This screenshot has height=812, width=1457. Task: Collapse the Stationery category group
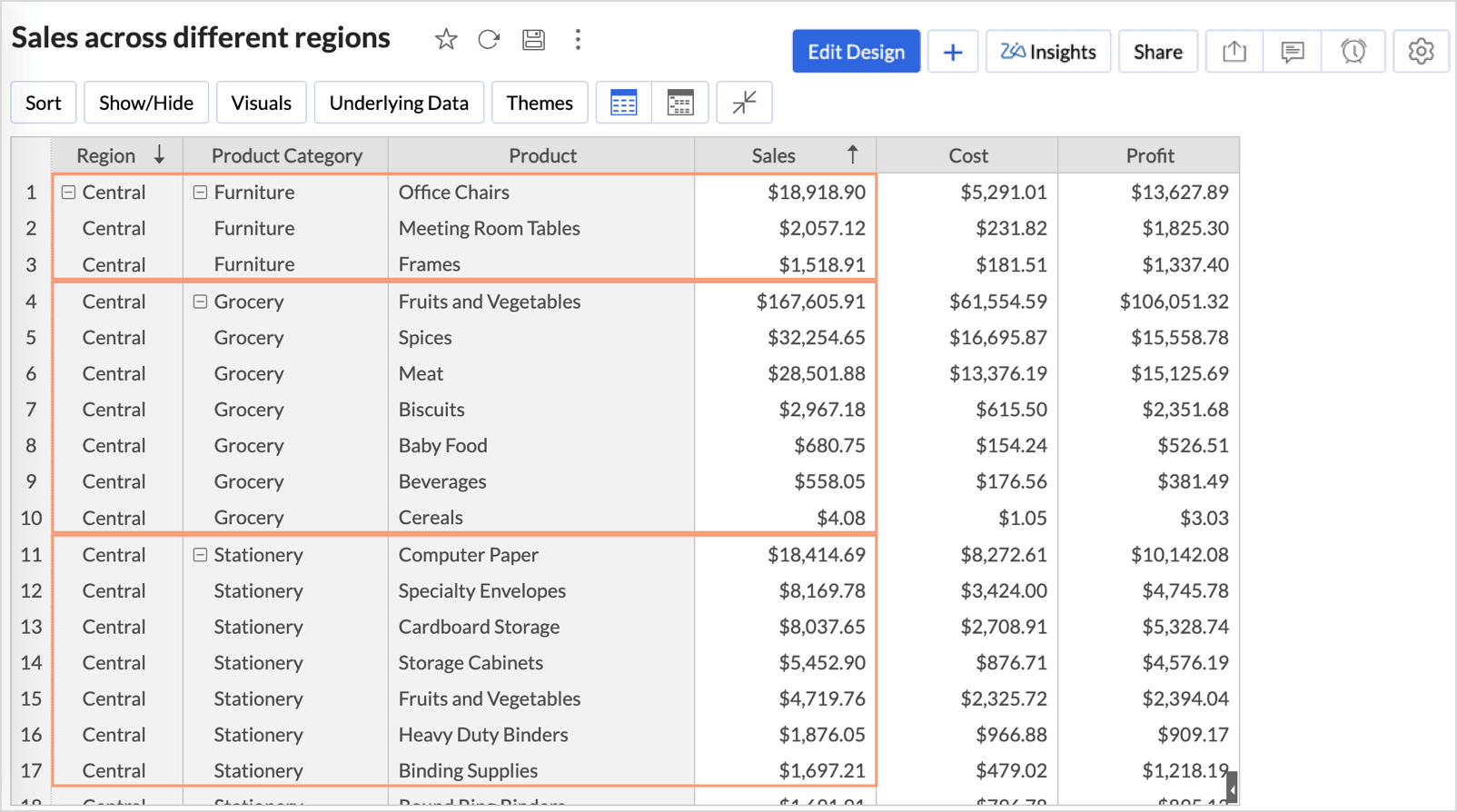tap(200, 555)
